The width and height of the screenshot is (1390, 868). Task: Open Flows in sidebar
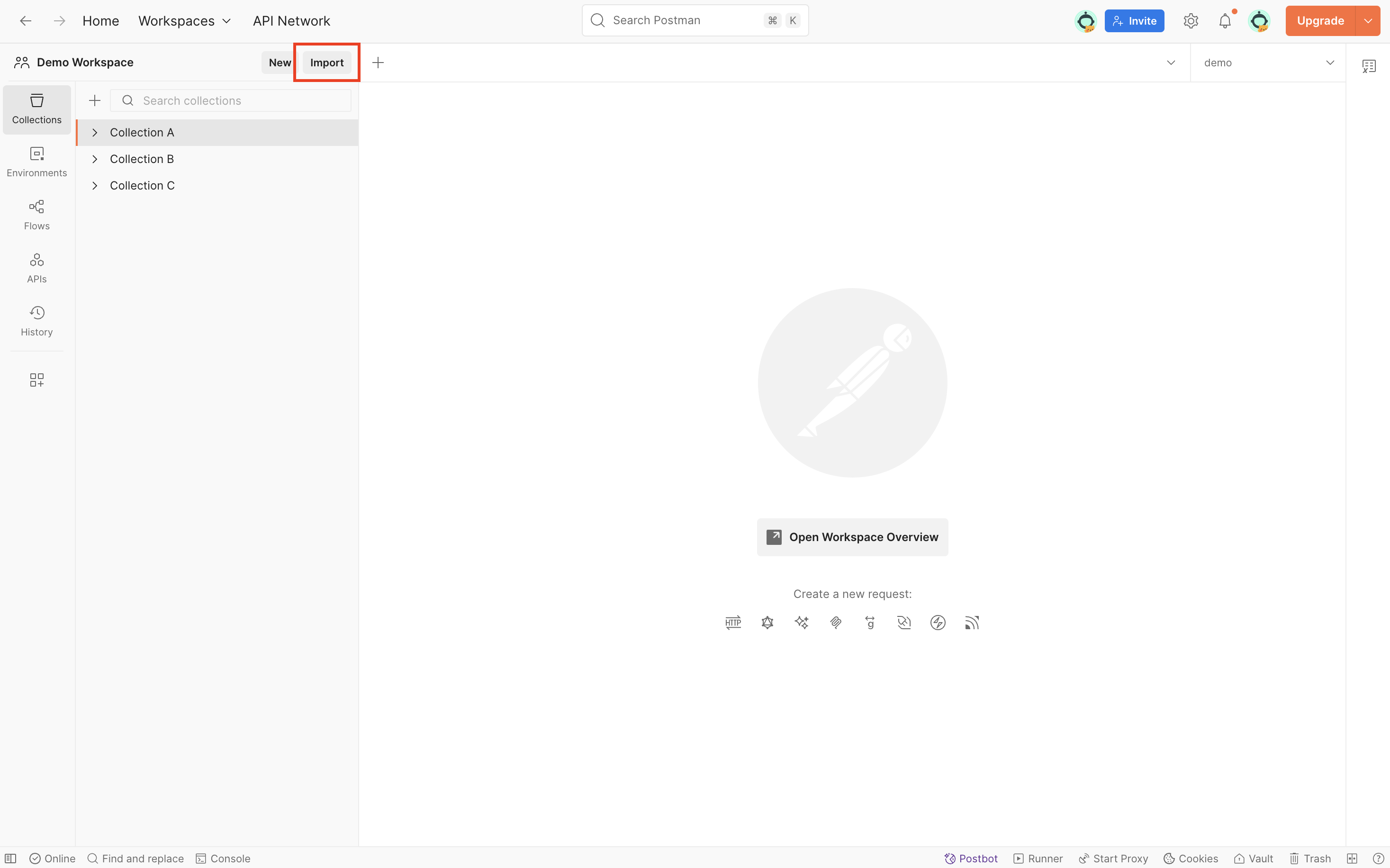37,215
